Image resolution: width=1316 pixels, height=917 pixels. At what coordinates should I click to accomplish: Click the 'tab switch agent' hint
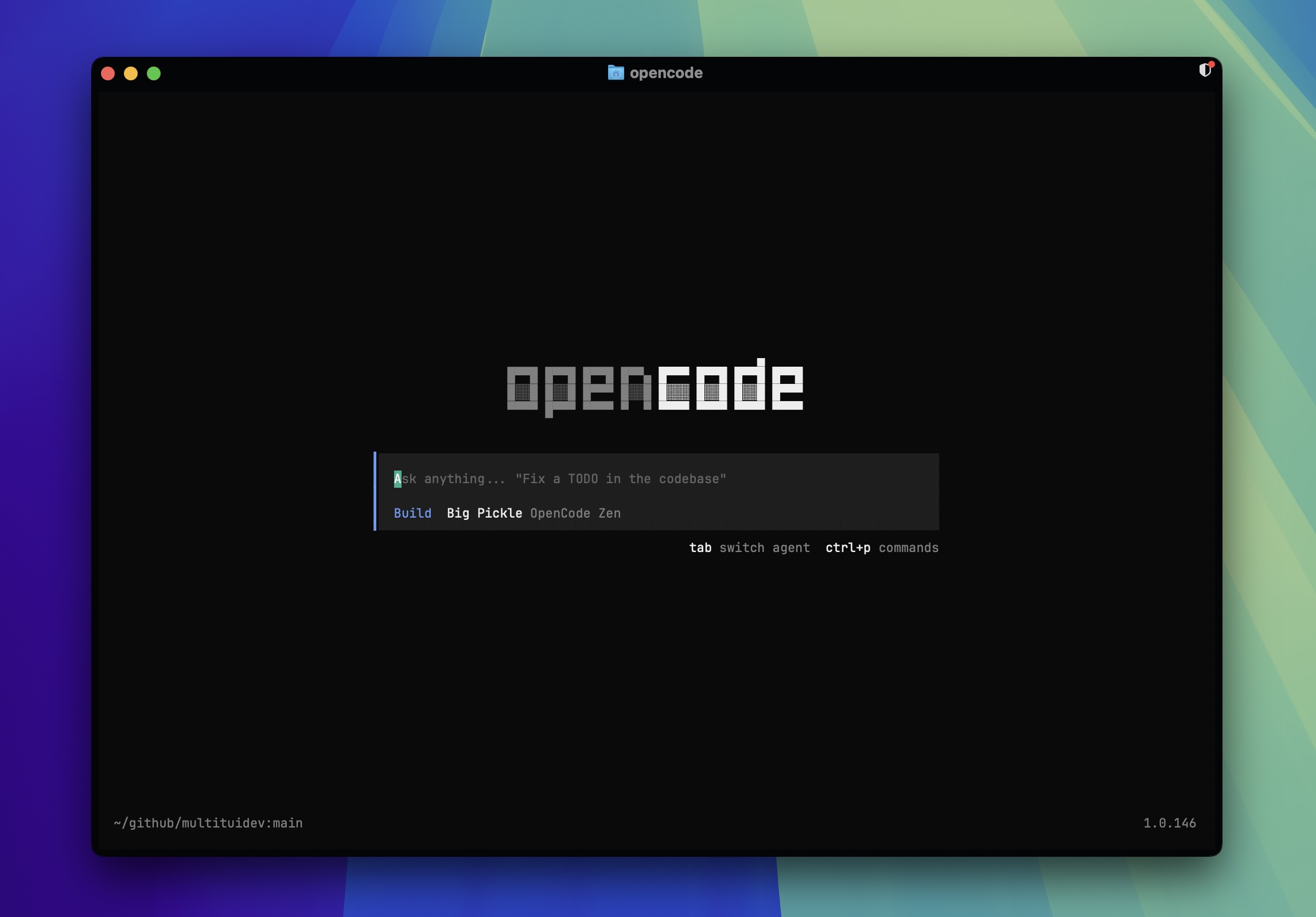click(x=750, y=548)
